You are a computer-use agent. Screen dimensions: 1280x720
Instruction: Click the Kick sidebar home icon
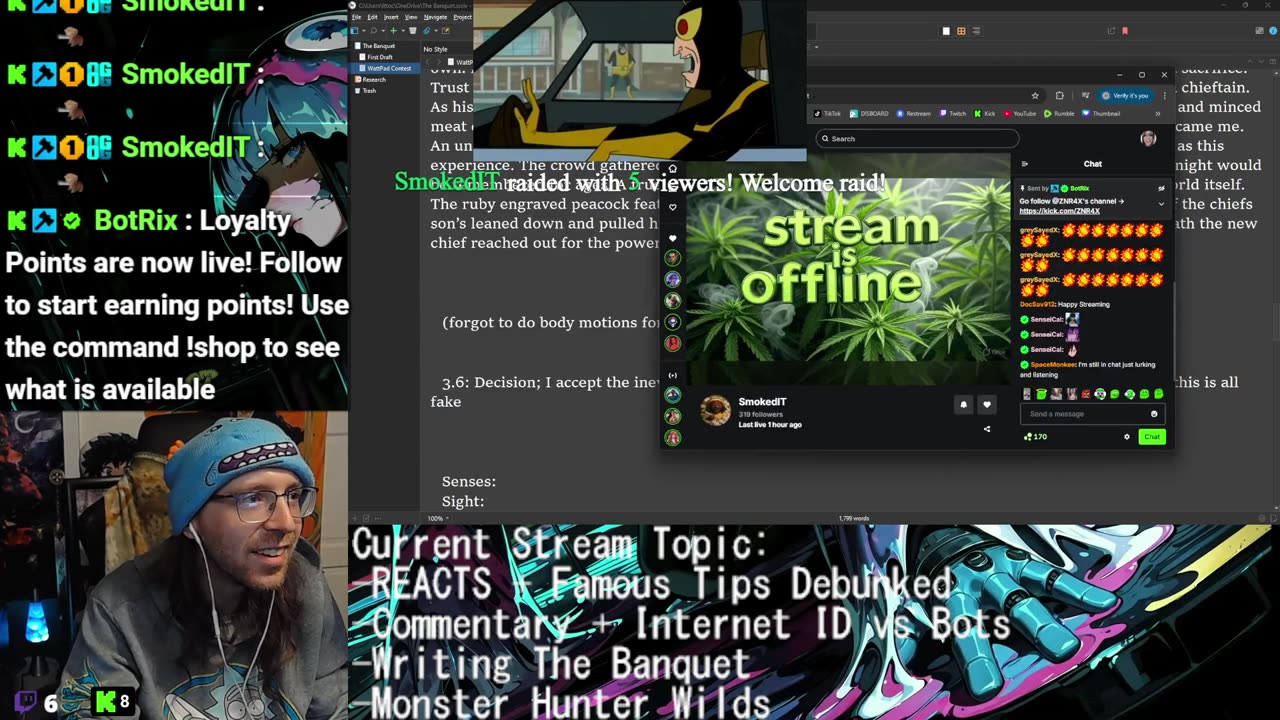673,168
